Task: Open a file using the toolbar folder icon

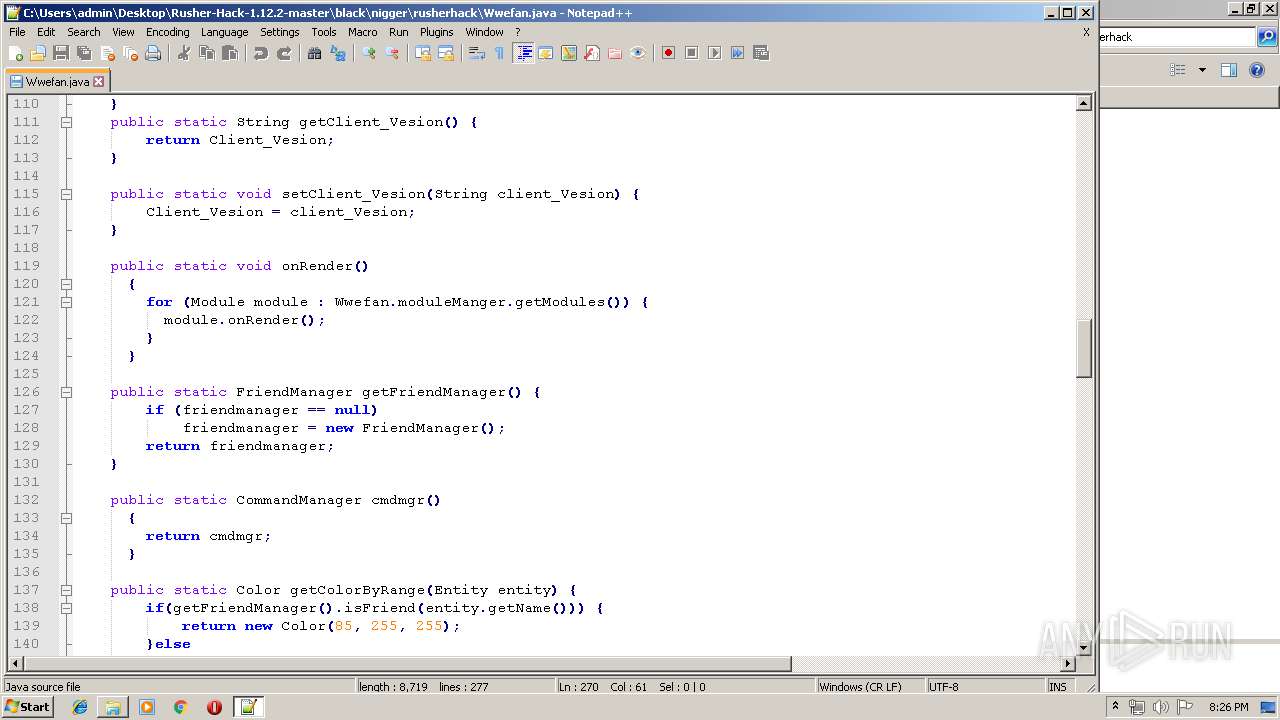Action: click(38, 53)
